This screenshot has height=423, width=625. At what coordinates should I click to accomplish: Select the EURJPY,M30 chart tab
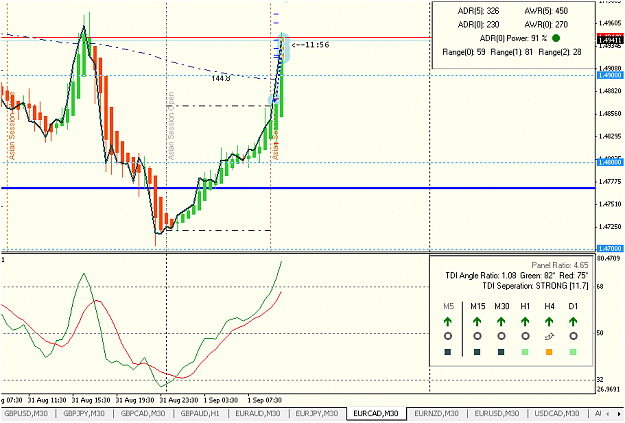pyautogui.click(x=317, y=413)
